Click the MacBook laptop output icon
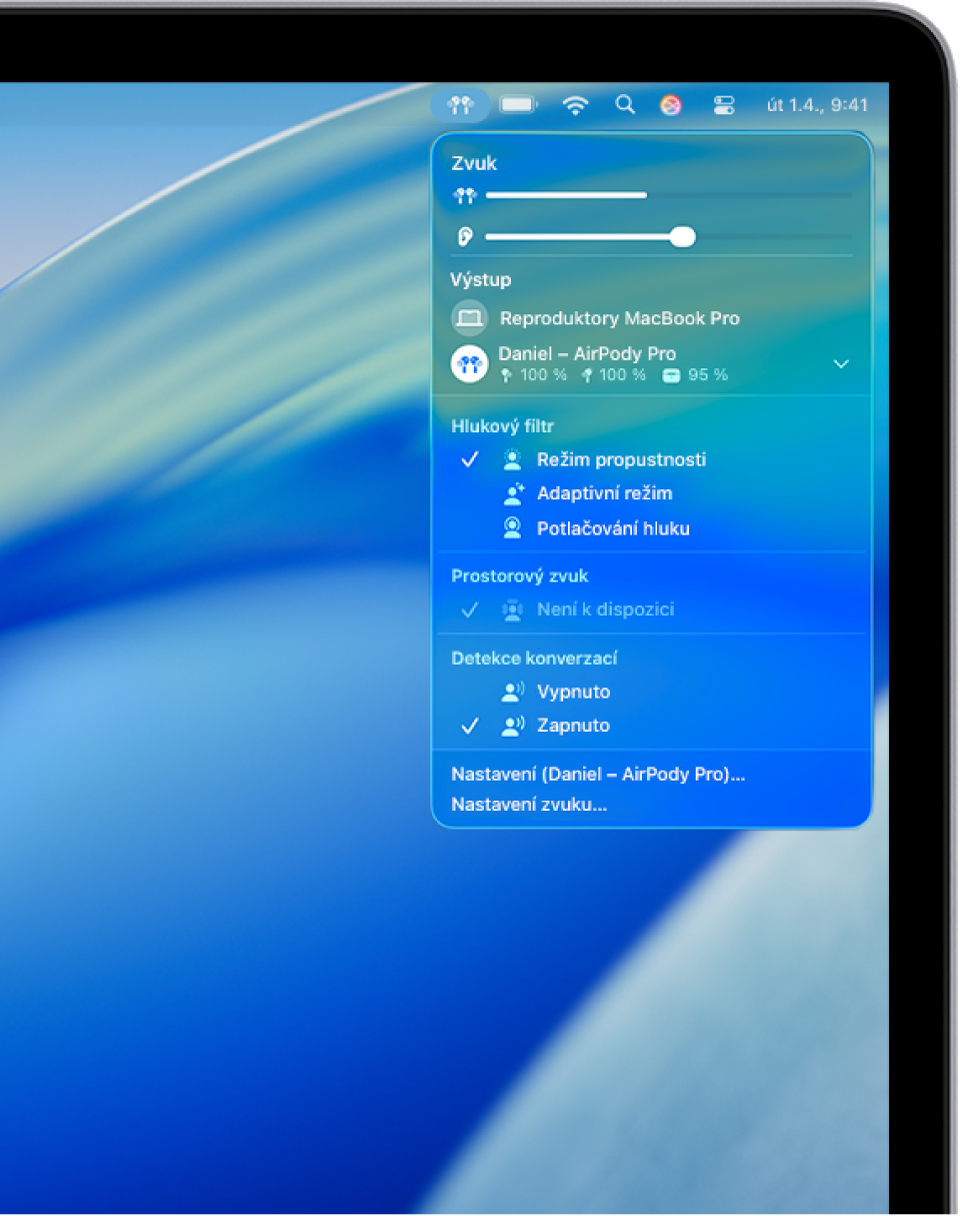The height and width of the screenshot is (1216, 960). [x=469, y=319]
